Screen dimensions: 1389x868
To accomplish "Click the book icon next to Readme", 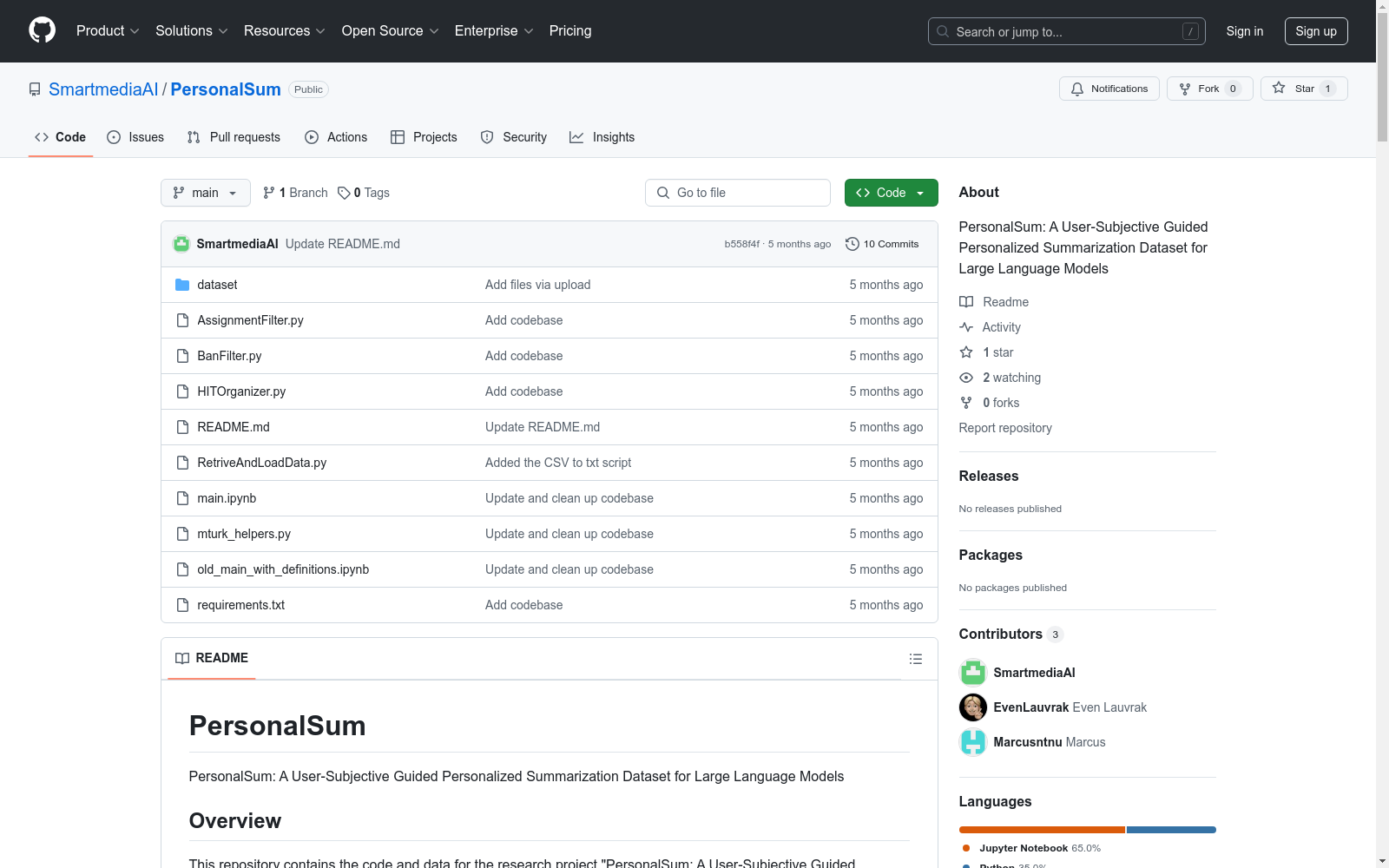I will click(966, 302).
